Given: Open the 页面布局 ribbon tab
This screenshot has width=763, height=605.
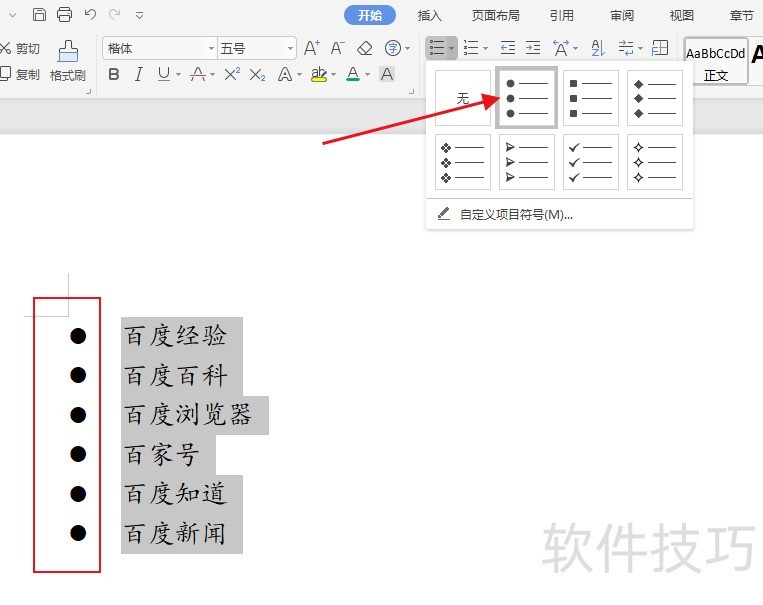Looking at the screenshot, I should [x=495, y=16].
